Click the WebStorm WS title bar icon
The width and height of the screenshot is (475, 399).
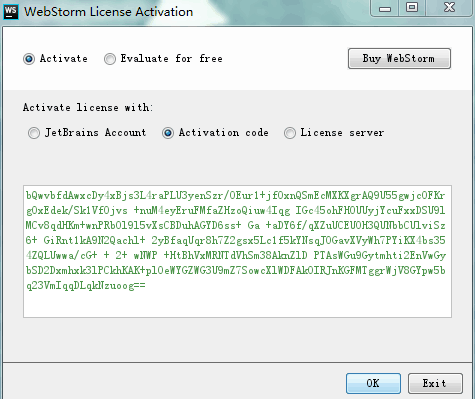pyautogui.click(x=11, y=12)
